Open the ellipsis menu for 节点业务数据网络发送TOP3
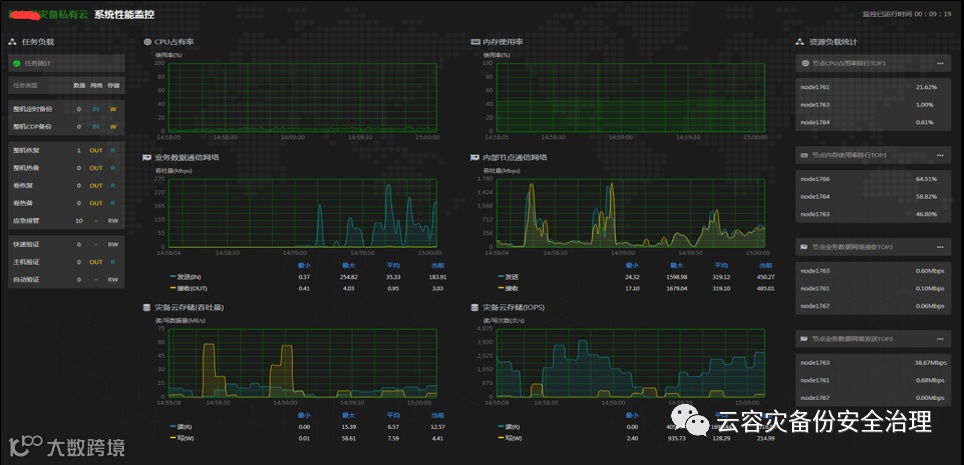Viewport: 964px width, 465px height. pos(939,339)
